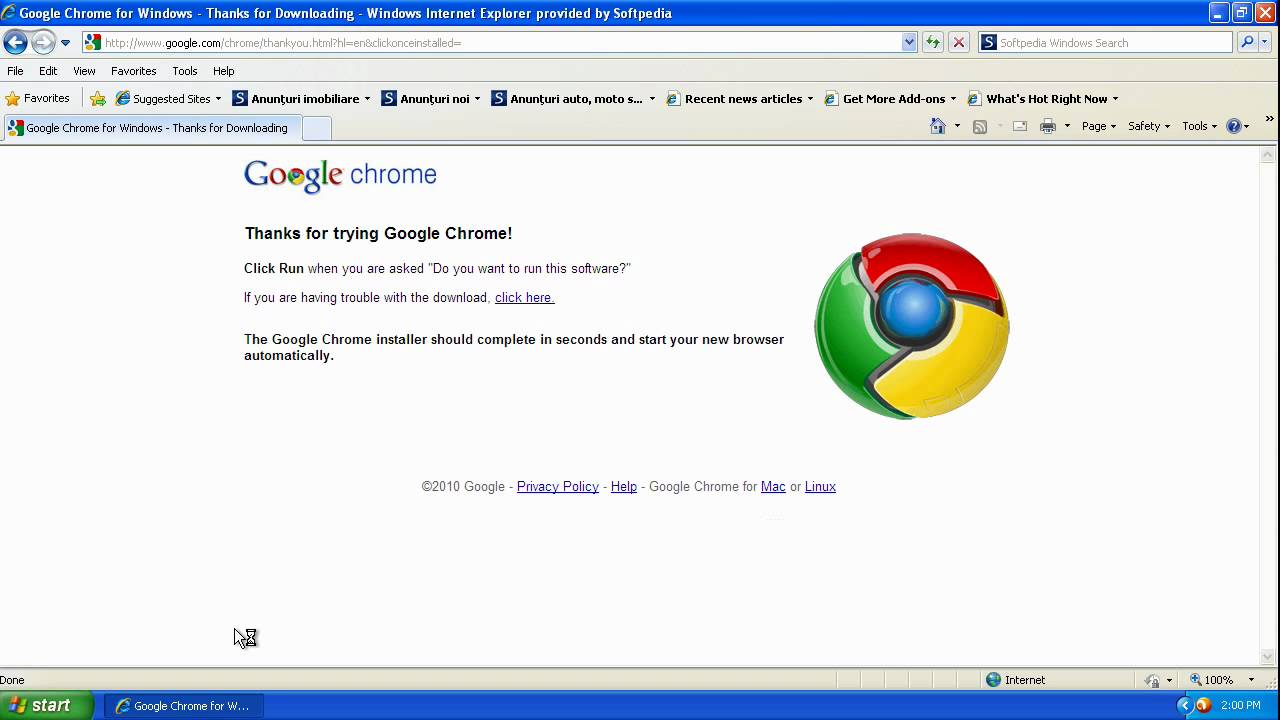Click the RSS Feeds icon
Image resolution: width=1280 pixels, height=720 pixels.
pos(980,126)
